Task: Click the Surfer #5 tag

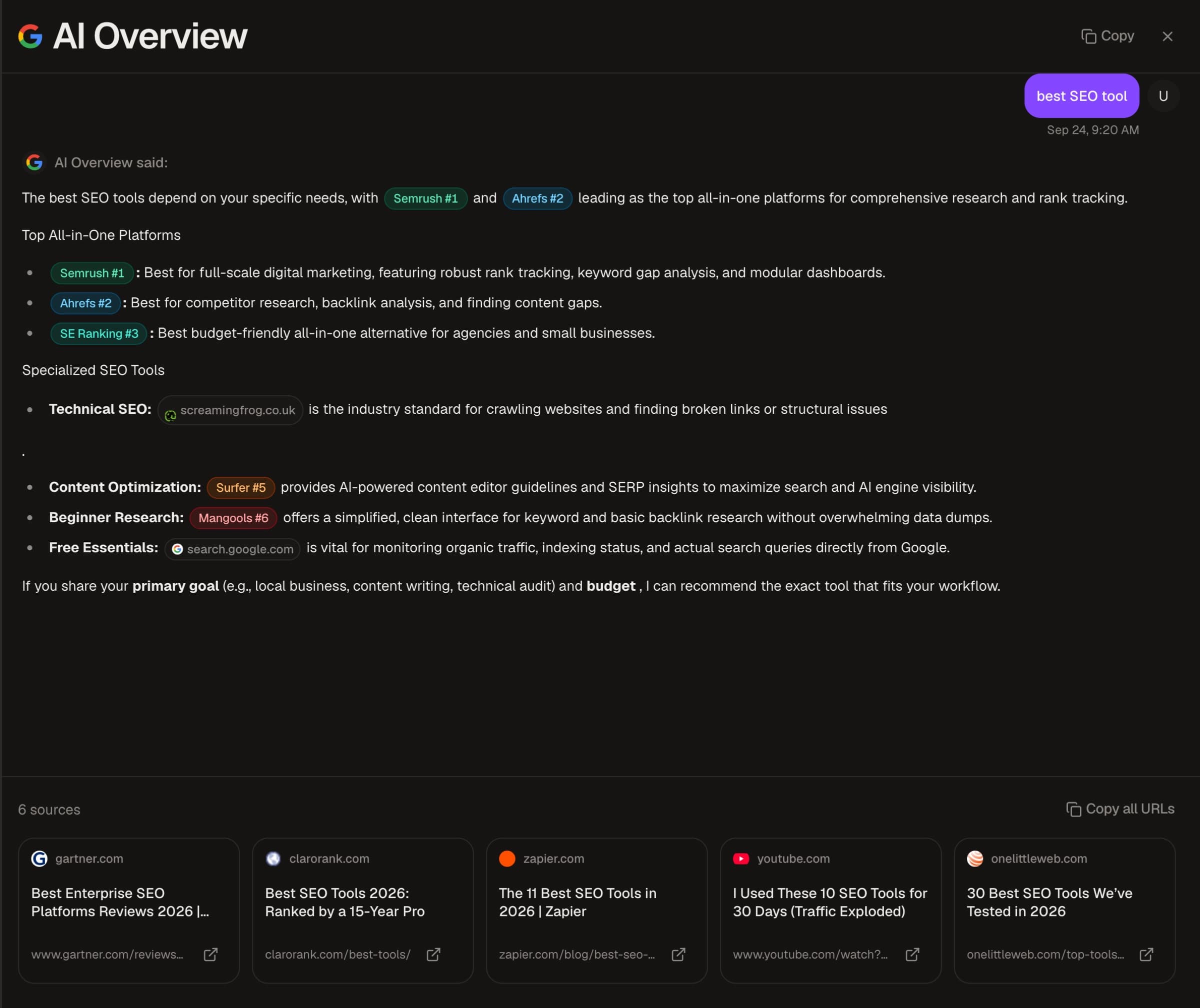Action: click(240, 487)
